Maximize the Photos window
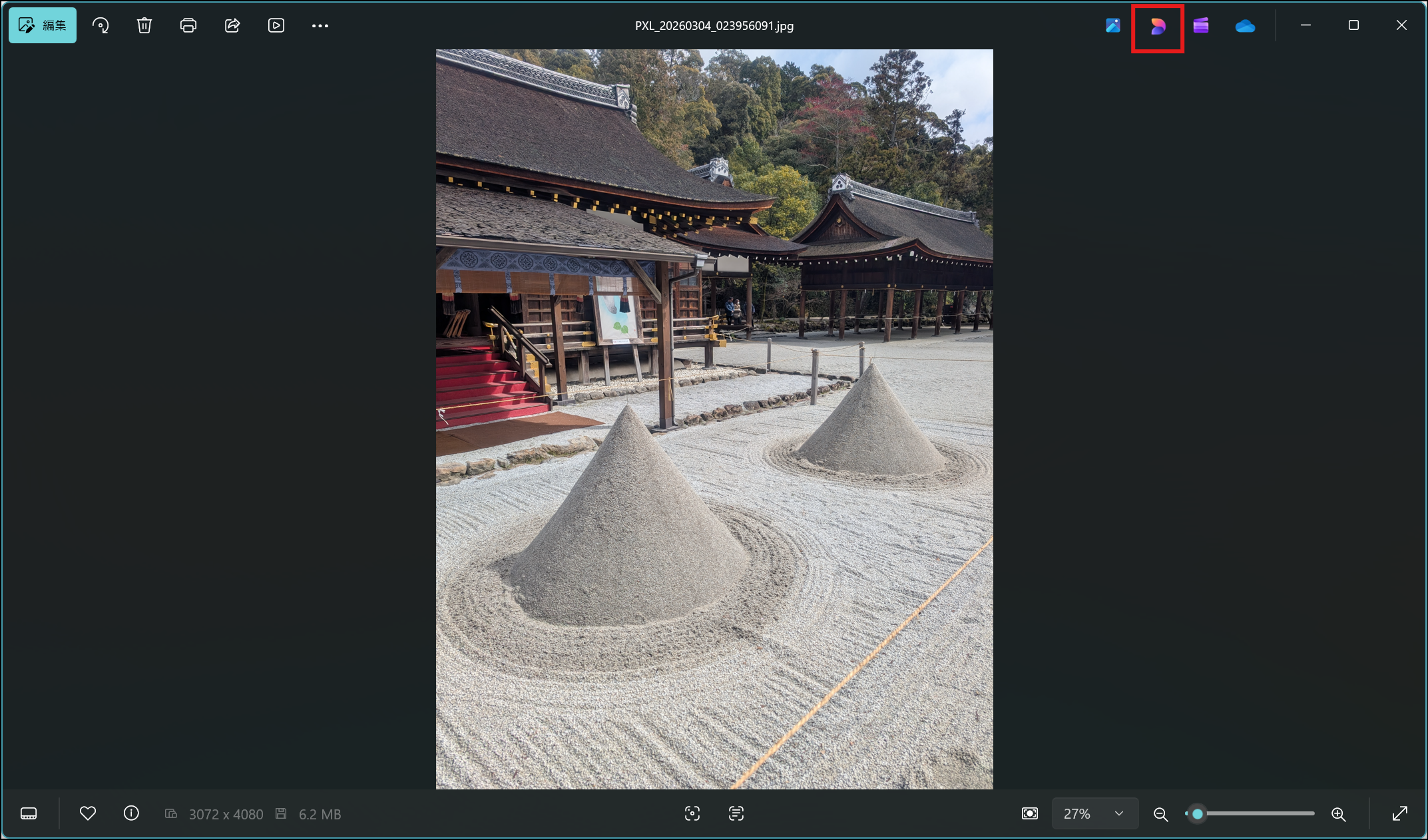The image size is (1428, 840). pos(1353,25)
